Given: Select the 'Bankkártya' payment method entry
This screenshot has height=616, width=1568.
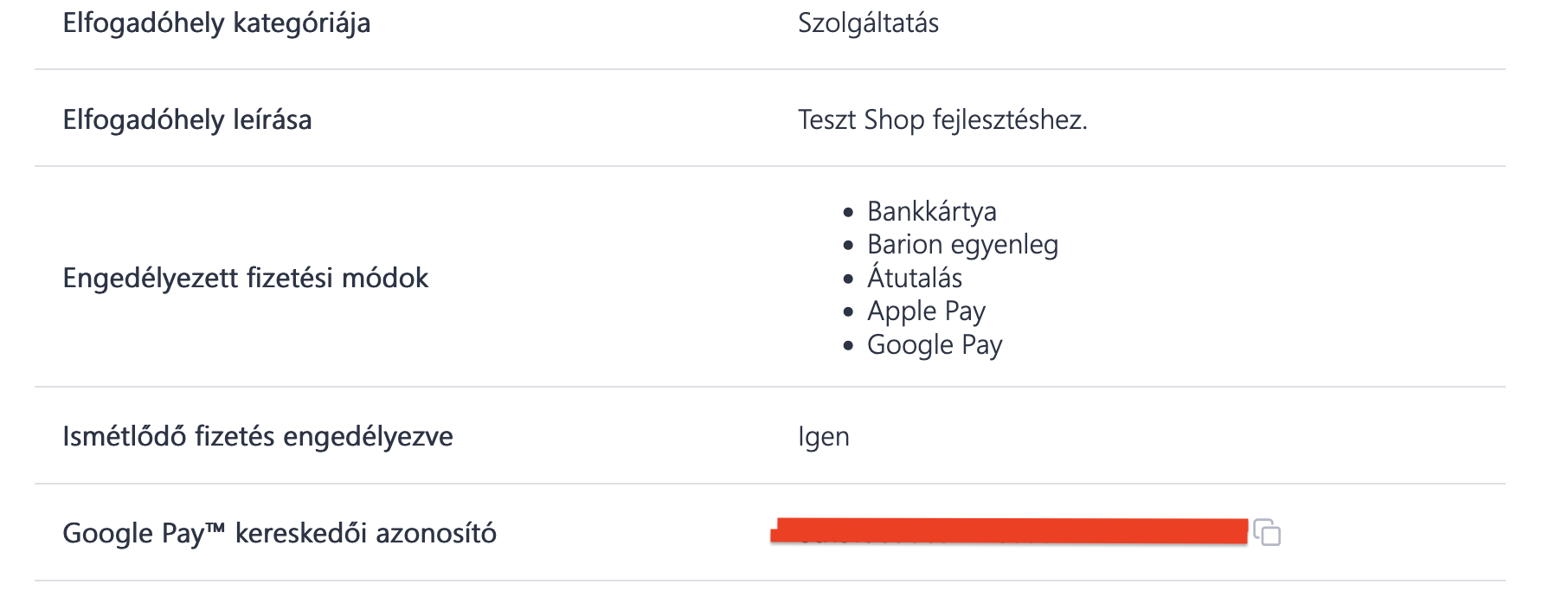Looking at the screenshot, I should pyautogui.click(x=933, y=210).
